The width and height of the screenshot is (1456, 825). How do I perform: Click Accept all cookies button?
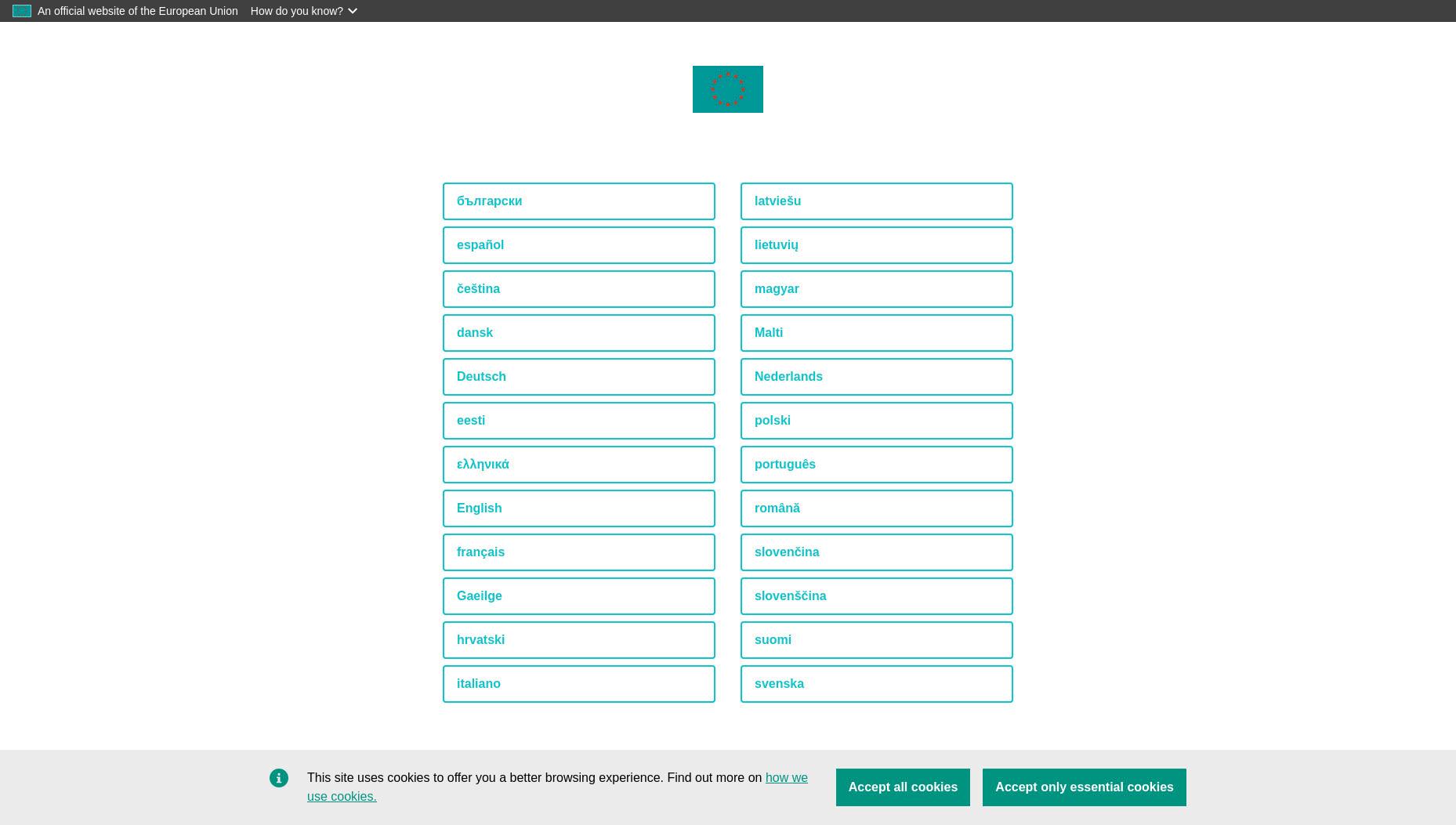click(903, 787)
